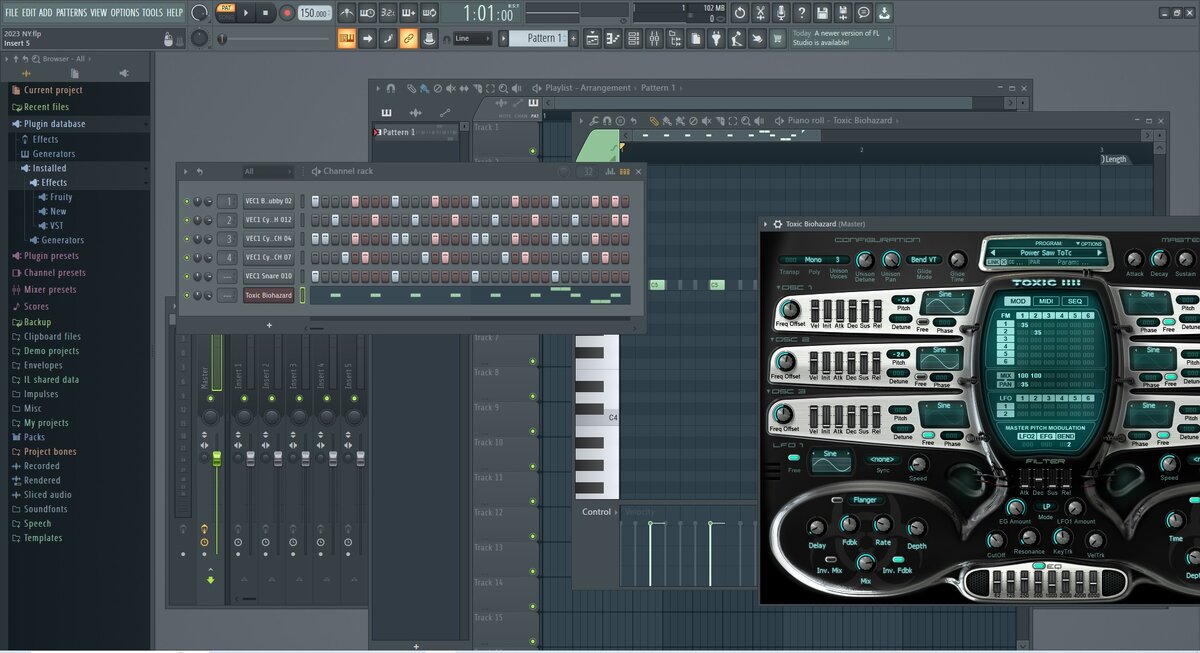Click the Toxic Biohazard gear settings icon
1200x653 pixels.
(x=777, y=224)
